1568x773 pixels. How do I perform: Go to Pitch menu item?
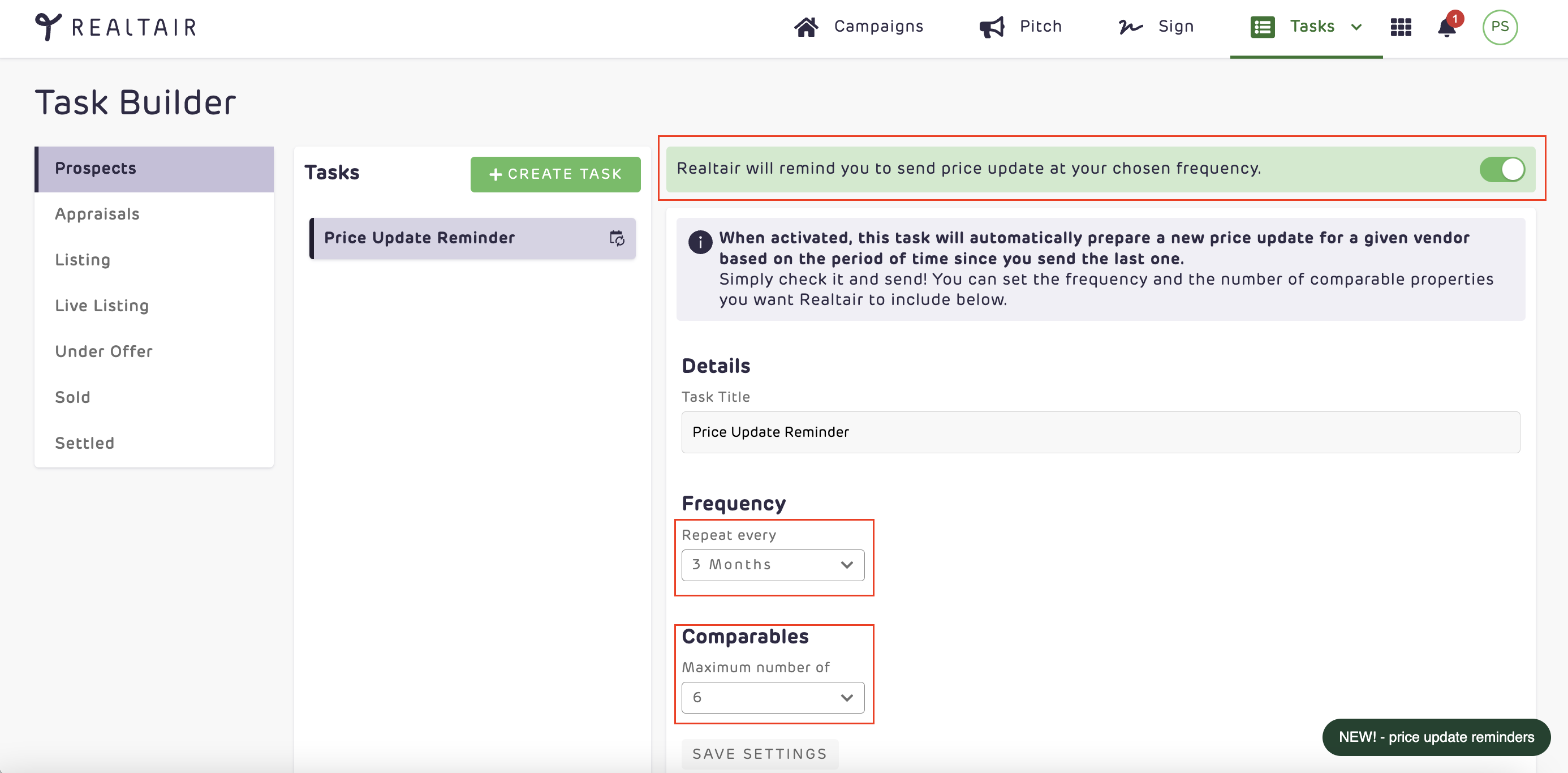1040,26
